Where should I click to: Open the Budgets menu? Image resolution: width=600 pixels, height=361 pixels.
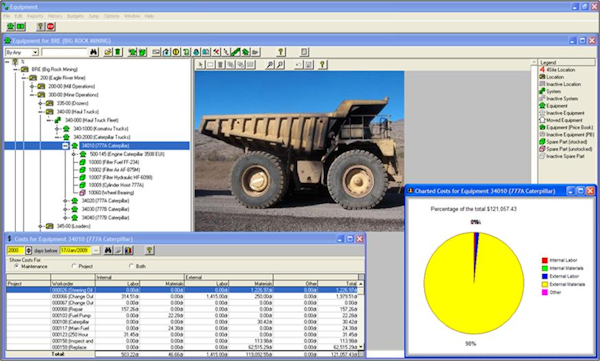(x=75, y=16)
